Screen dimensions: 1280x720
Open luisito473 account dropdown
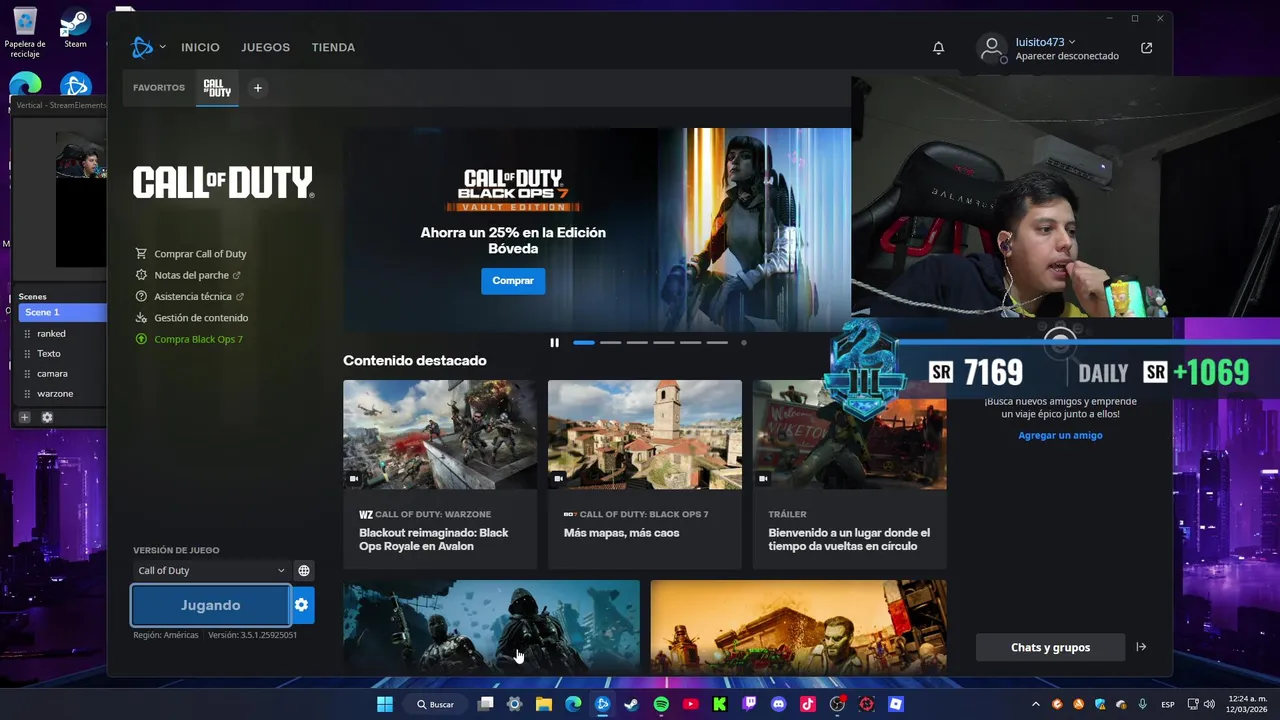[1045, 42]
